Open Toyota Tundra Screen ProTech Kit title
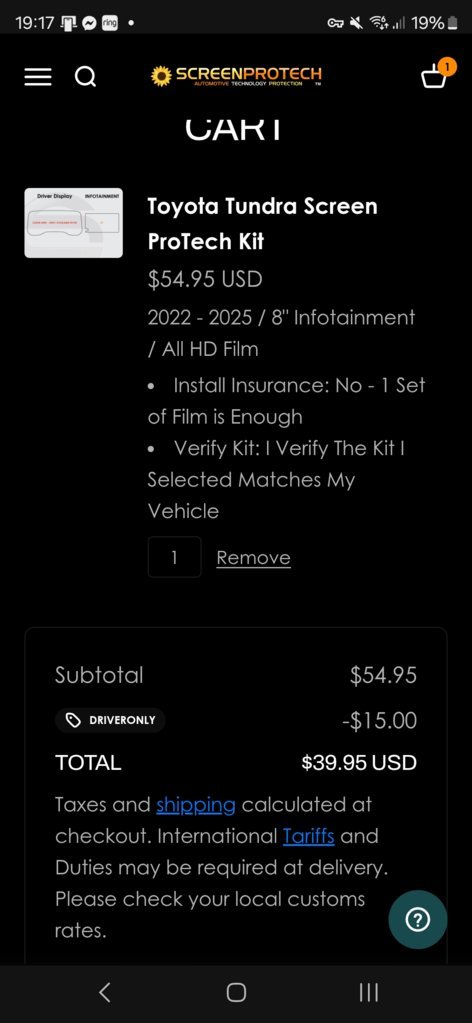 coord(262,224)
